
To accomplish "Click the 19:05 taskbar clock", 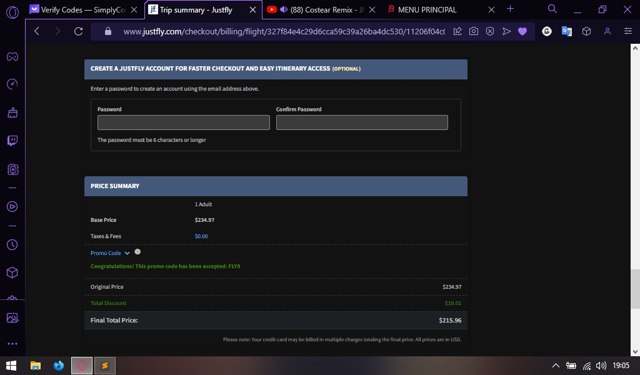I will (x=621, y=366).
